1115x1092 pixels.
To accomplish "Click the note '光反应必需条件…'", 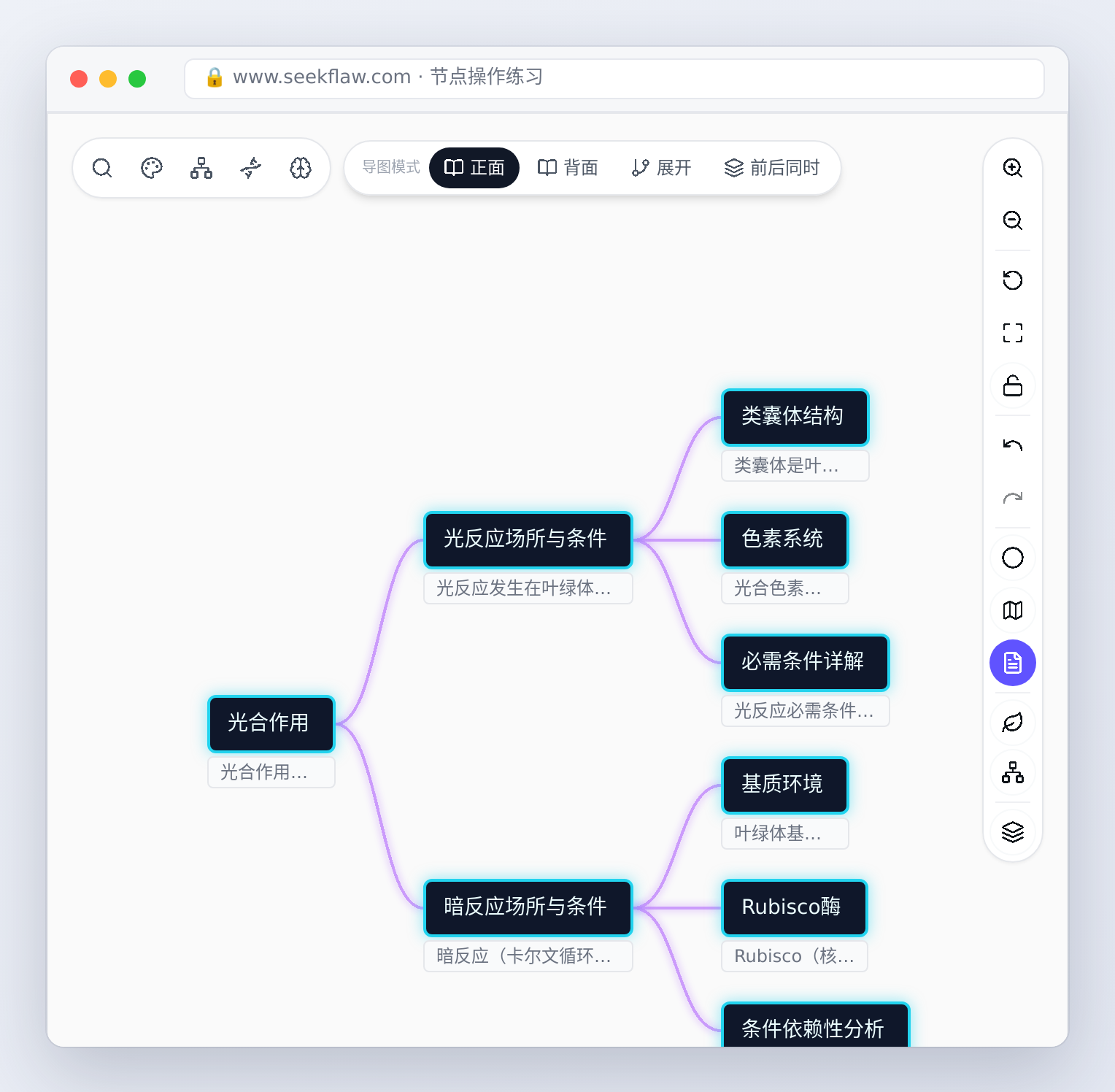I will pyautogui.click(x=806, y=711).
